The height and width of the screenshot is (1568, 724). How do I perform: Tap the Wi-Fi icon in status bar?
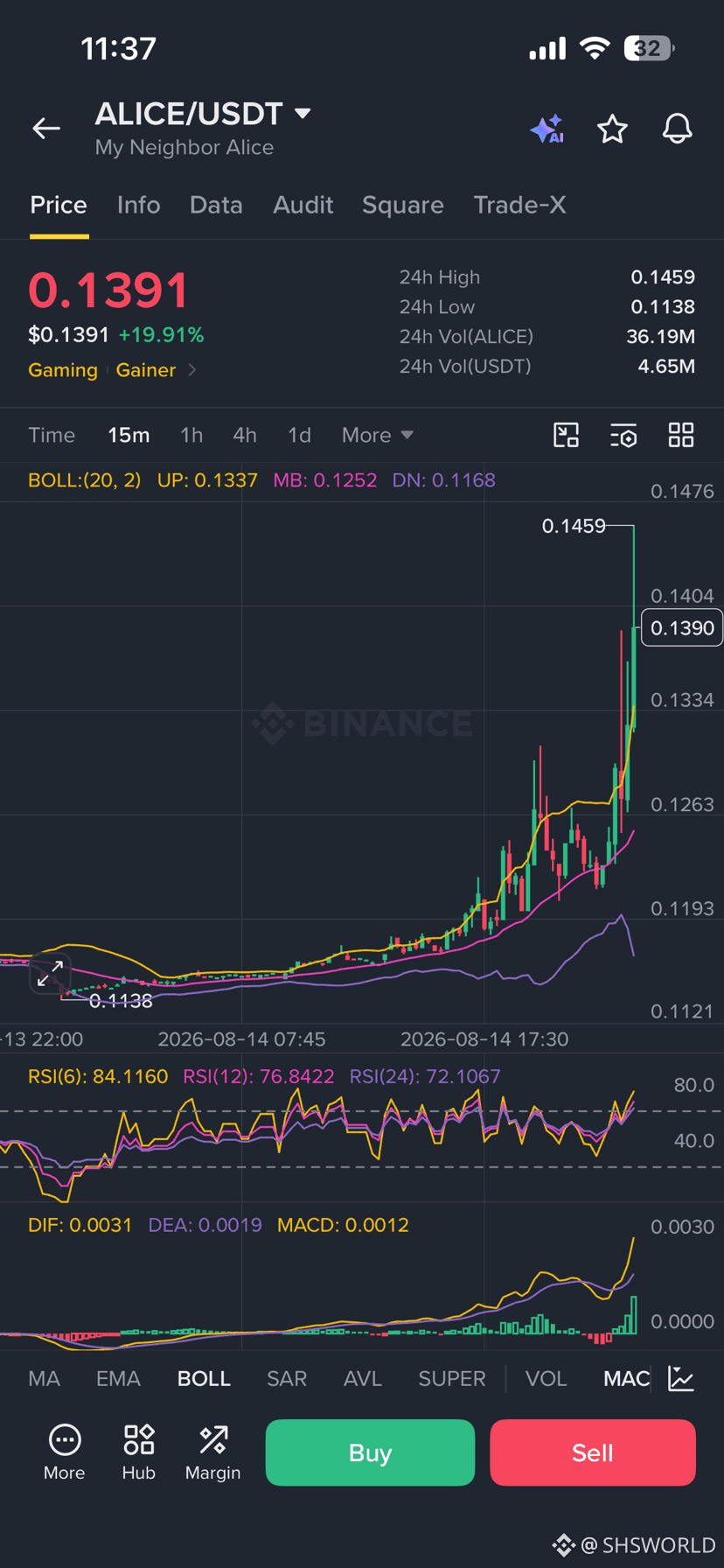[595, 48]
